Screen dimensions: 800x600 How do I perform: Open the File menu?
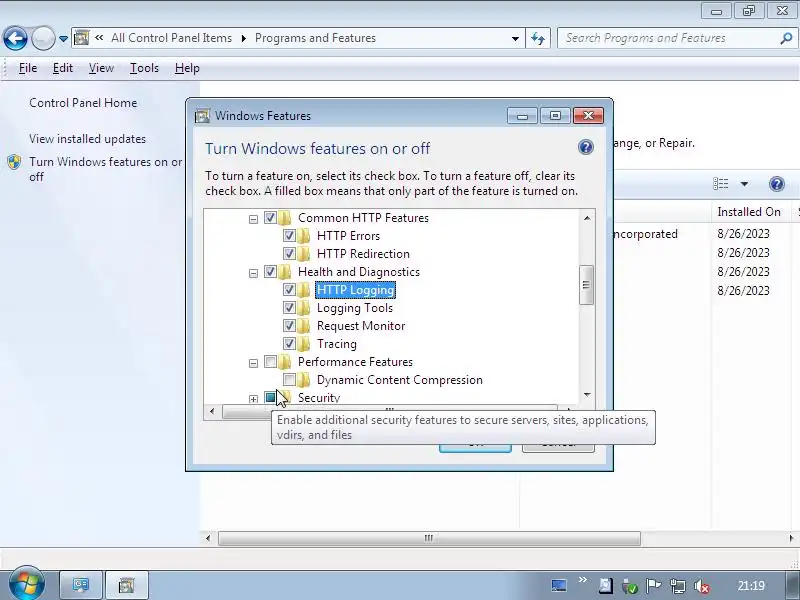(28, 68)
